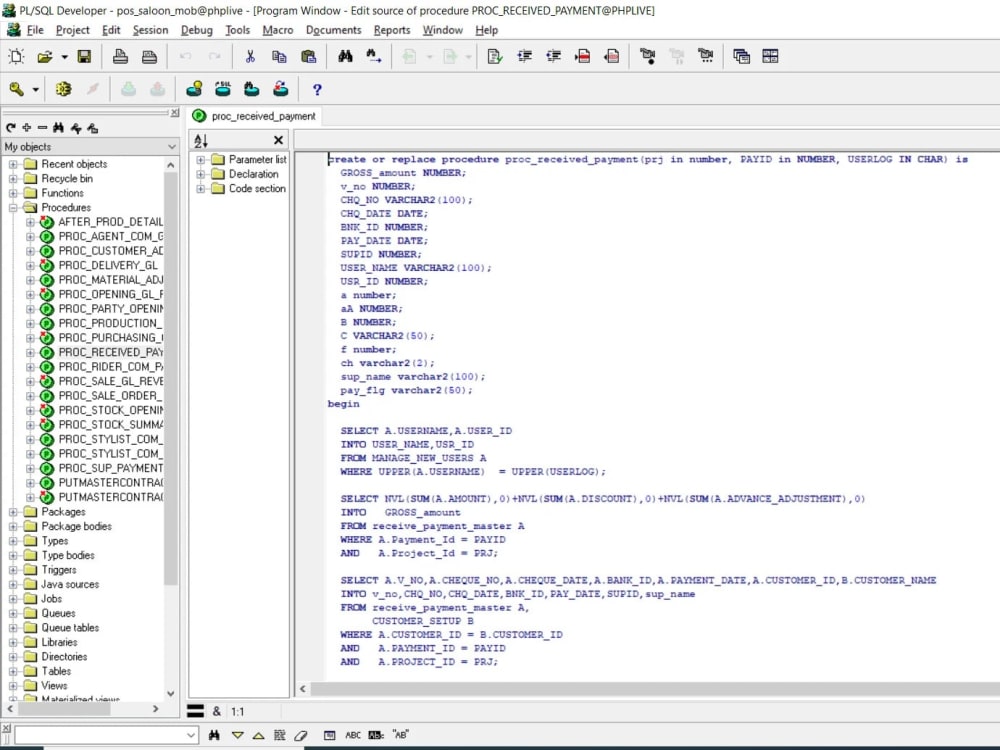Viewport: 1000px width, 750px height.
Task: Click the Compile invalid objects database icon
Action: (281, 89)
